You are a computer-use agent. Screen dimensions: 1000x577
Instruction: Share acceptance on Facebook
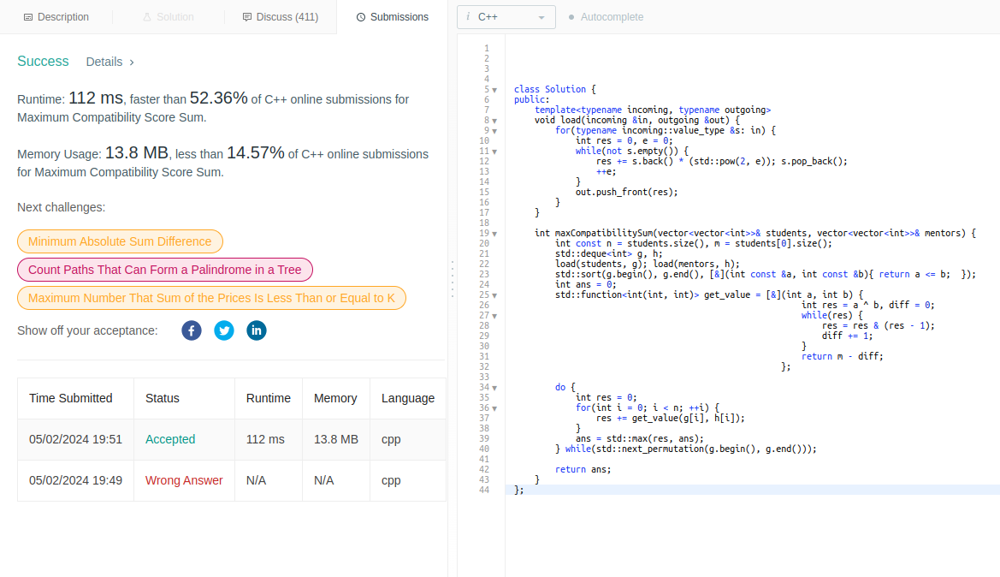(x=191, y=330)
